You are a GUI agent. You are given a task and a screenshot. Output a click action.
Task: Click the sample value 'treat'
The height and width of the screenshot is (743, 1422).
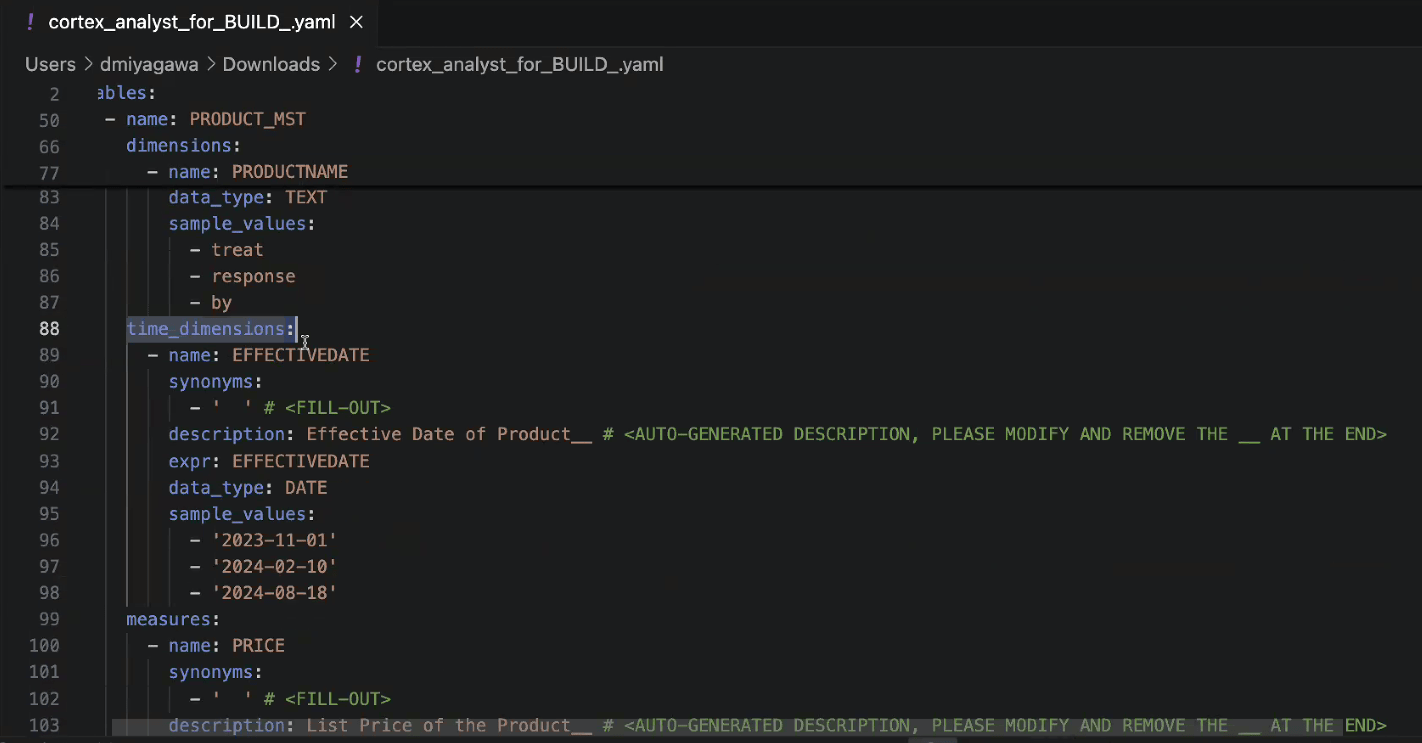(x=237, y=250)
